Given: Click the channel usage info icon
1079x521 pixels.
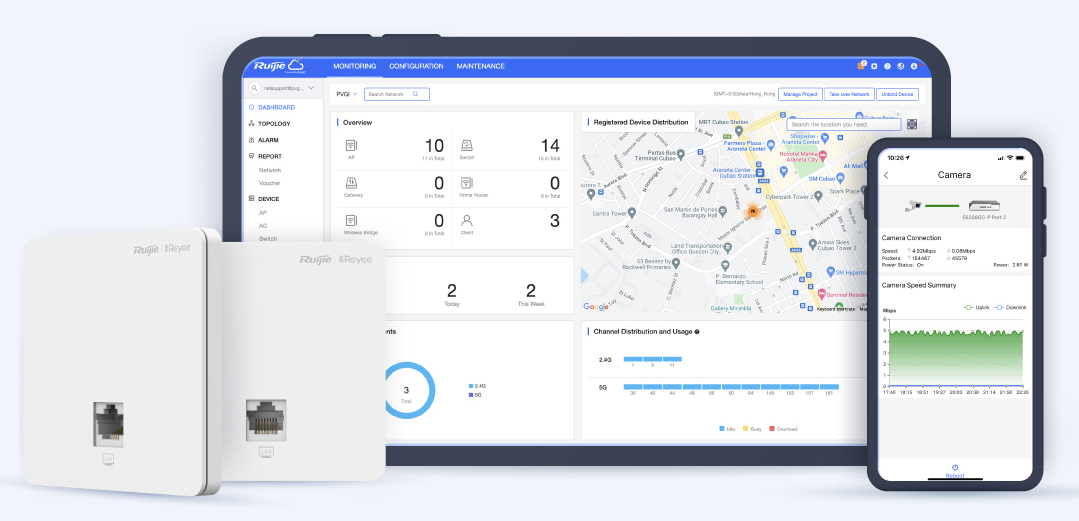Looking at the screenshot, I should pyautogui.click(x=697, y=332).
